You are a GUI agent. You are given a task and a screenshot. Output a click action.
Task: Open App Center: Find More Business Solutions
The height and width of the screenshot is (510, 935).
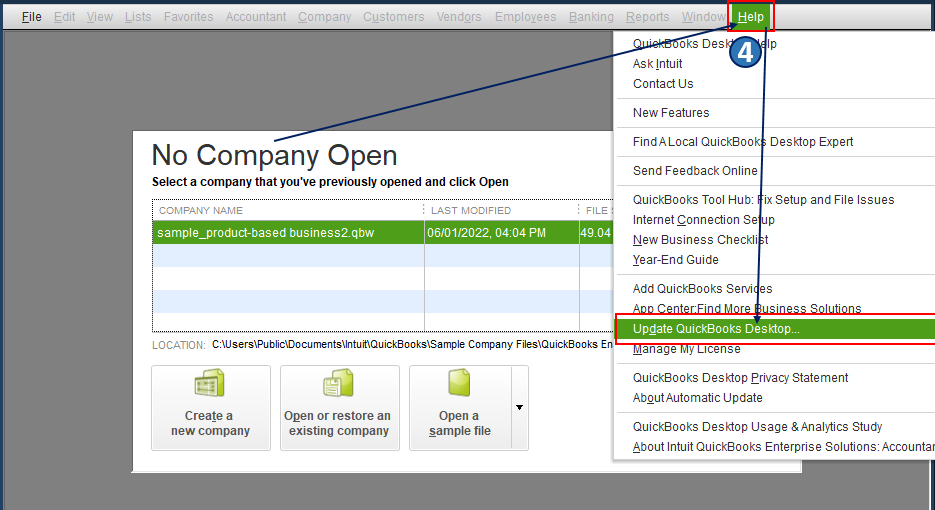(747, 308)
